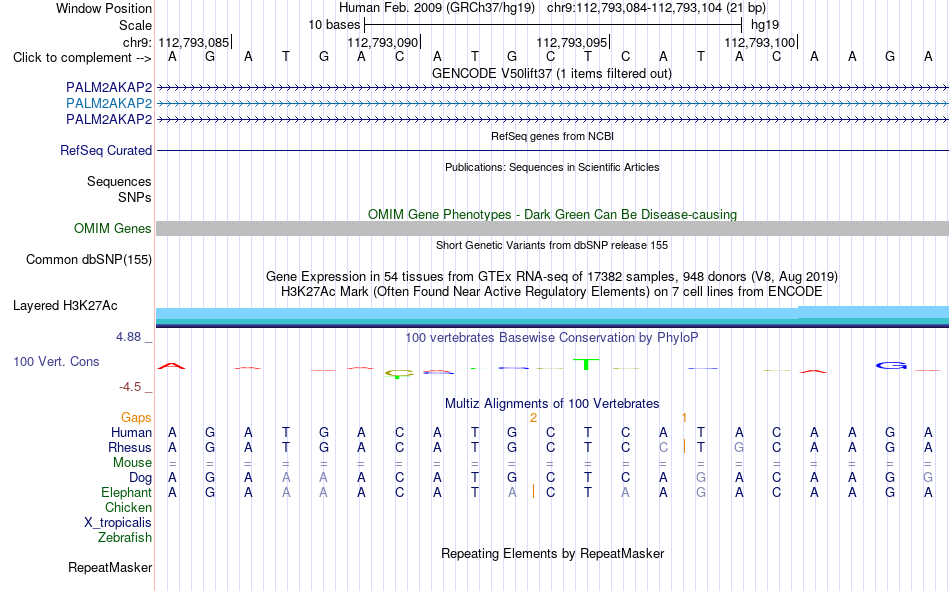Select the light-blue PALM2AKAP2 transcript label
950x591 pixels.
click(x=109, y=103)
